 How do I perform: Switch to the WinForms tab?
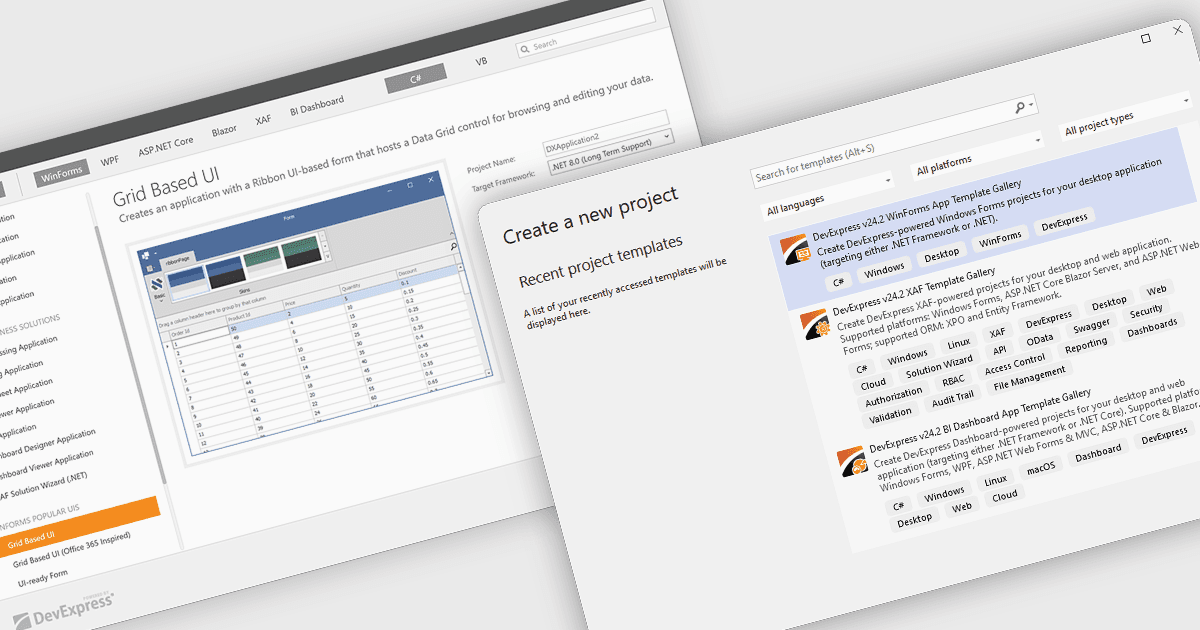[62, 175]
